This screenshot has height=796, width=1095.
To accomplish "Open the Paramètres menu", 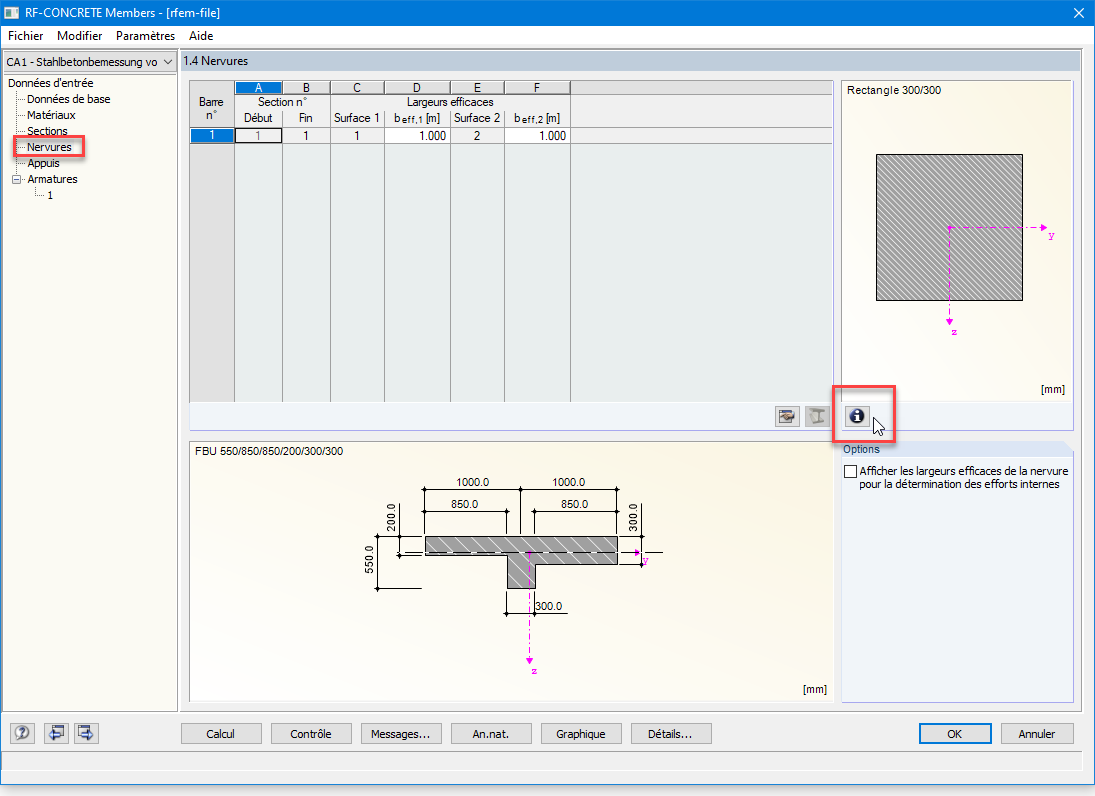I will click(145, 36).
